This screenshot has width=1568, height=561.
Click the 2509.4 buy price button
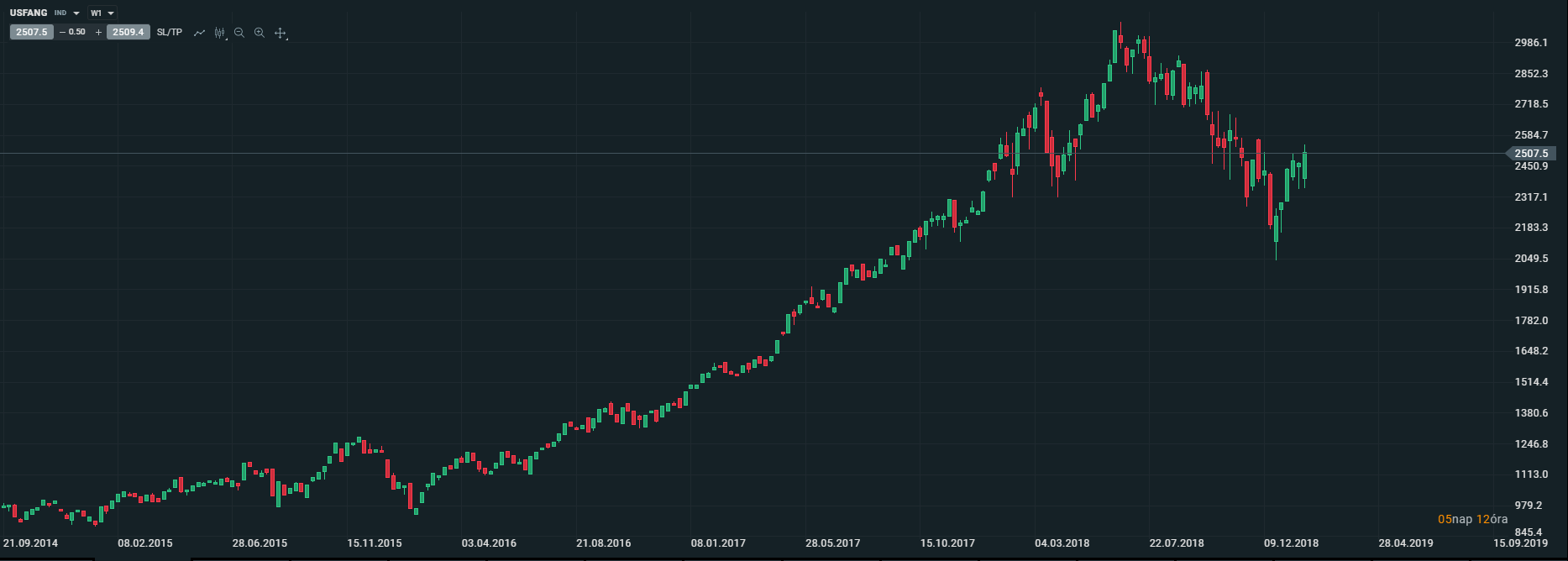coord(128,32)
